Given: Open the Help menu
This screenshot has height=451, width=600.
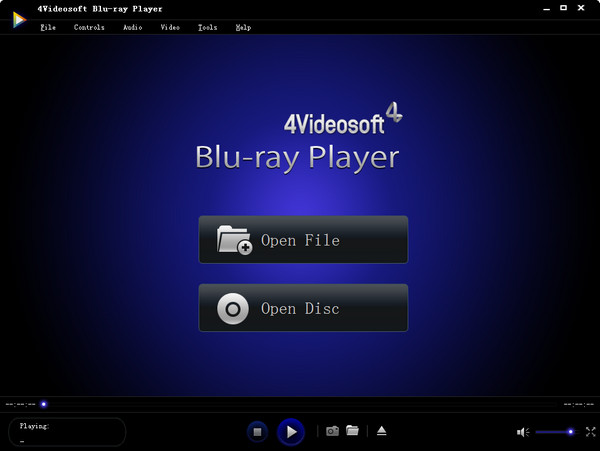Looking at the screenshot, I should (x=243, y=27).
